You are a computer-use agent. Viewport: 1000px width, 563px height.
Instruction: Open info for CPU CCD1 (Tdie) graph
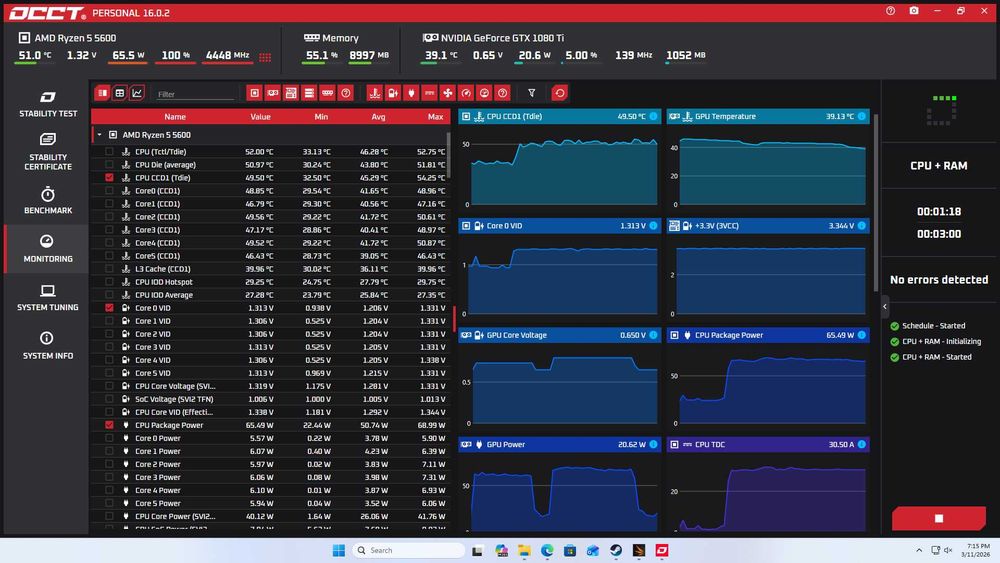(x=653, y=116)
